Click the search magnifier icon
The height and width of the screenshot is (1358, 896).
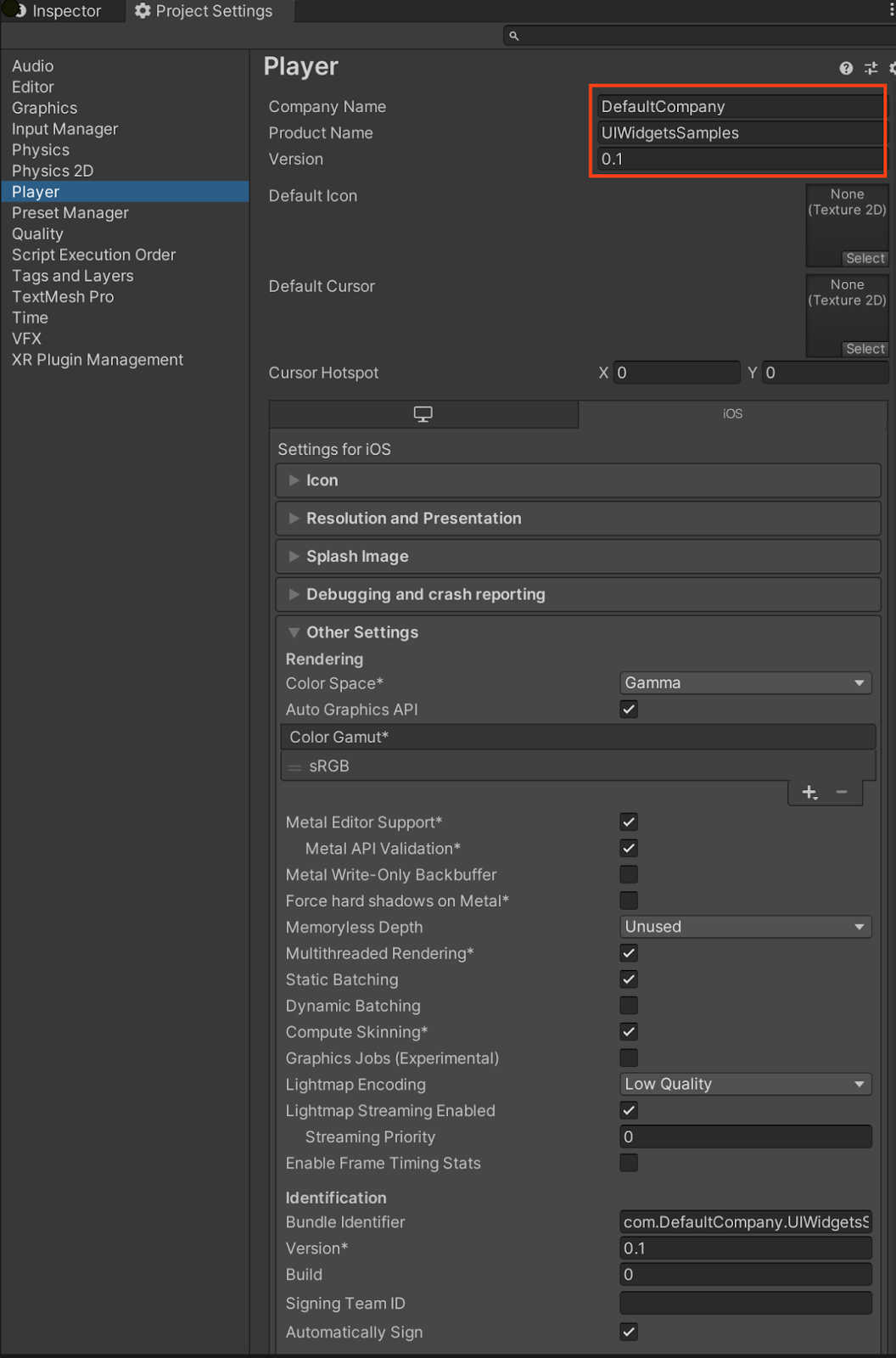pos(514,36)
